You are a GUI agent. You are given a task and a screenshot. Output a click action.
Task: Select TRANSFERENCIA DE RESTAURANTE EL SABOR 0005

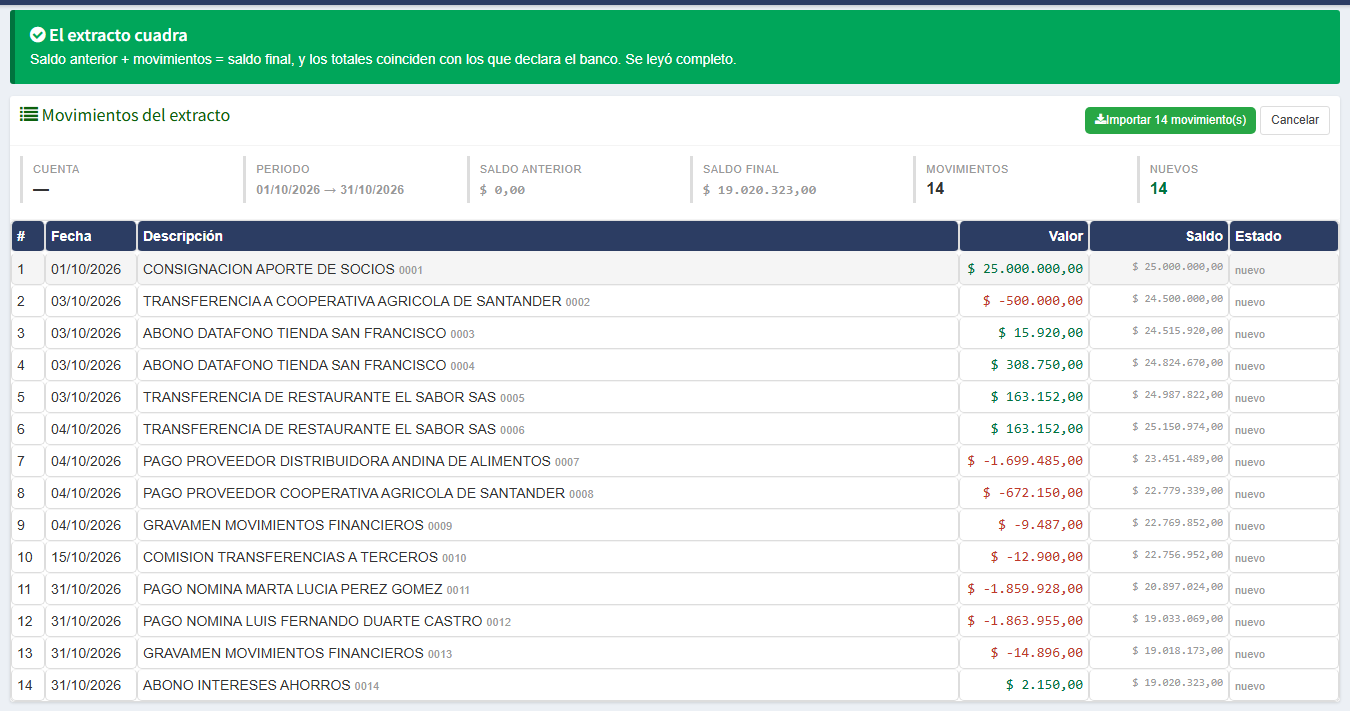click(319, 397)
